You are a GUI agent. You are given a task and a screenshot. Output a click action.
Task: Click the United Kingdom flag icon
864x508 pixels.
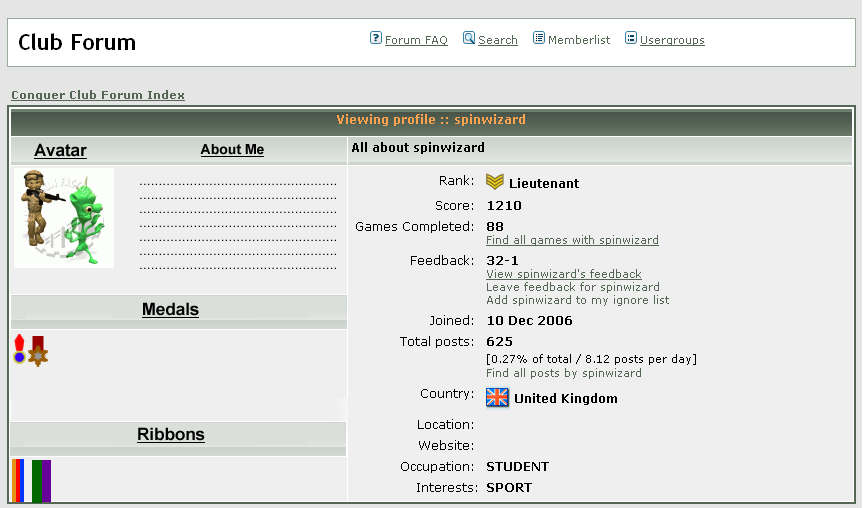(x=497, y=397)
